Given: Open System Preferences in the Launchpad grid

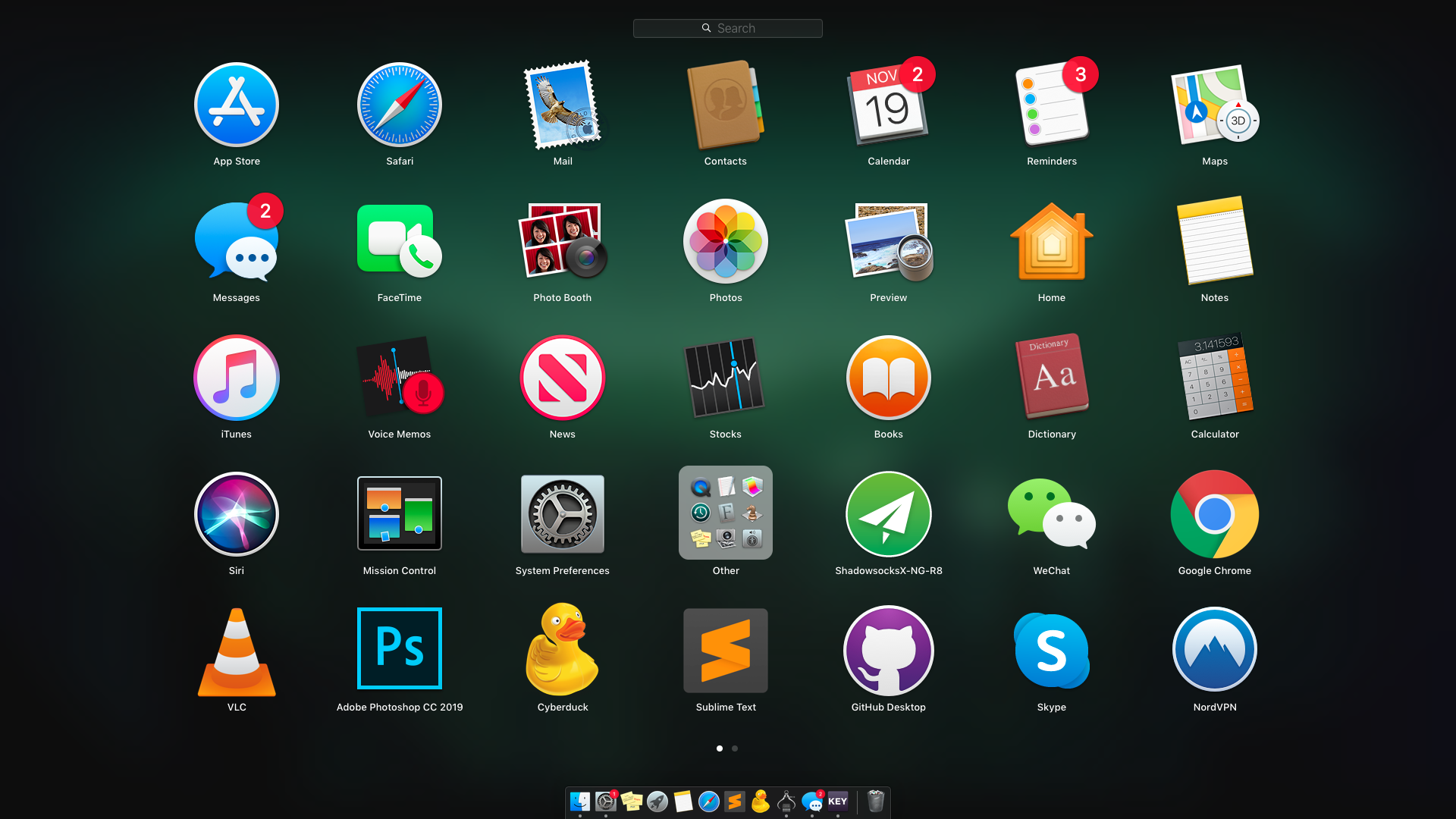Looking at the screenshot, I should click(563, 514).
